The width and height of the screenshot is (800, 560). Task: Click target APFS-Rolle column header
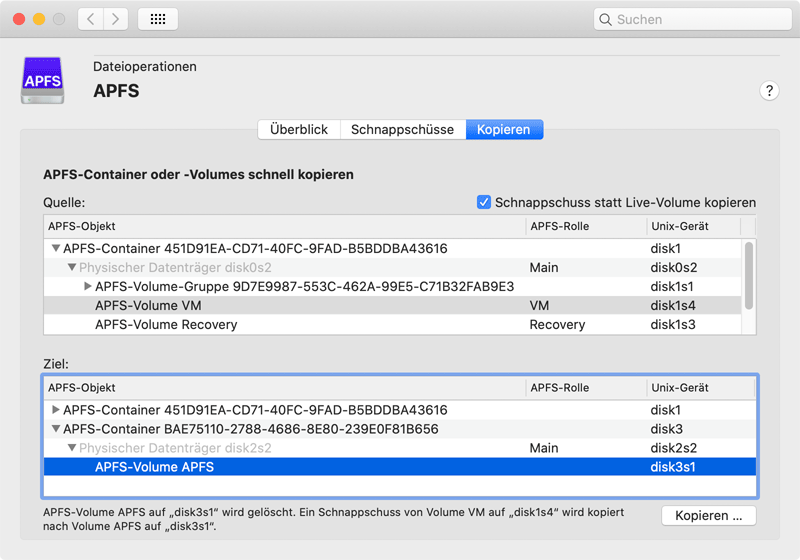click(586, 388)
